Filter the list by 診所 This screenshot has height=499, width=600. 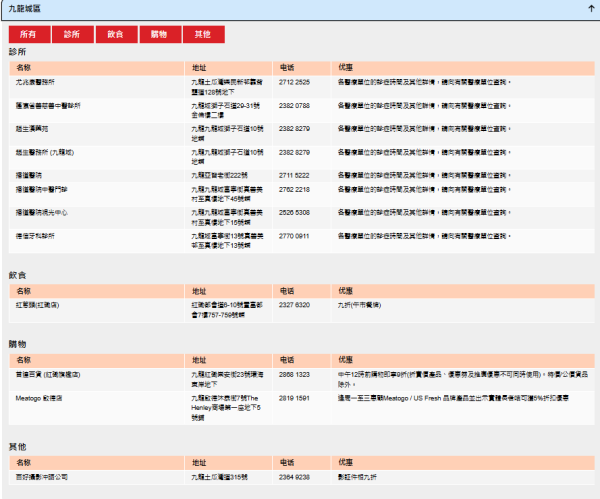tap(73, 34)
